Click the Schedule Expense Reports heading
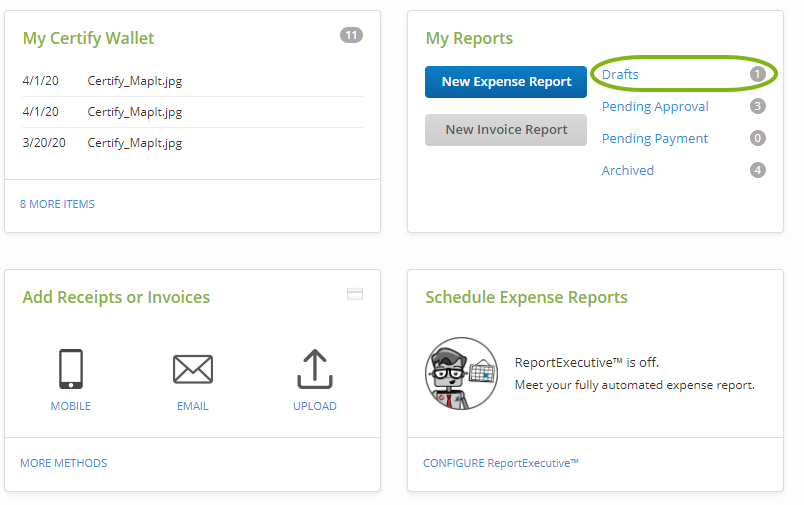This screenshot has width=804, height=505. [x=527, y=297]
